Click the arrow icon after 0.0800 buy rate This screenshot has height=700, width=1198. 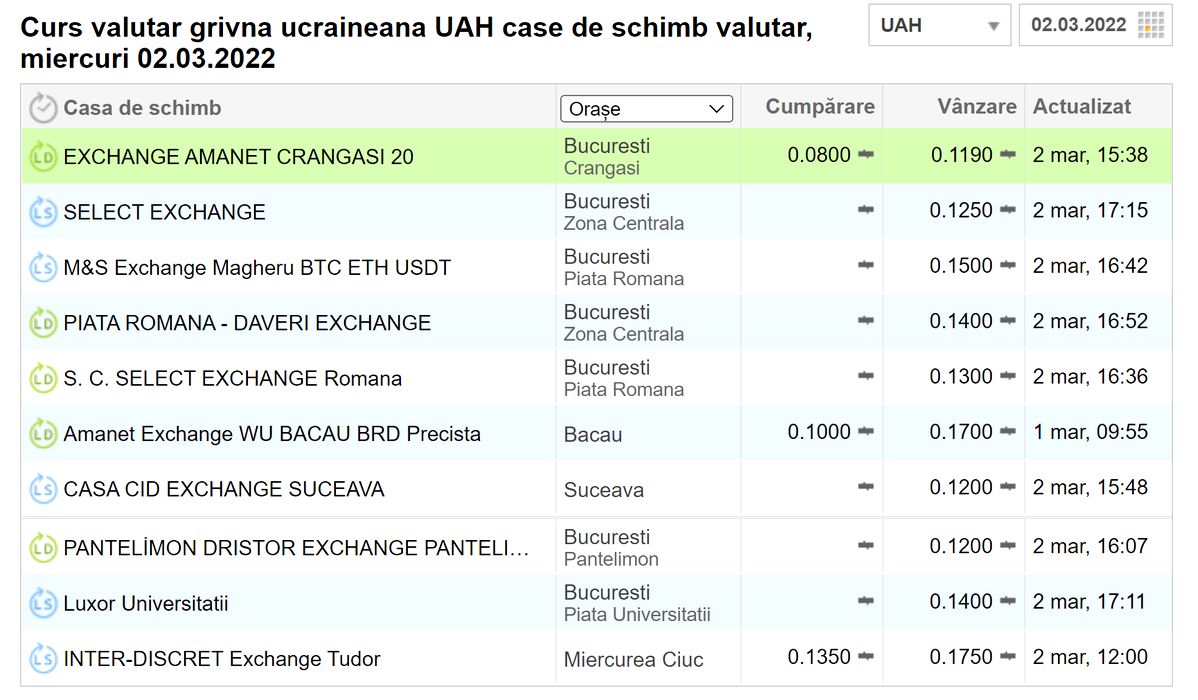[866, 155]
